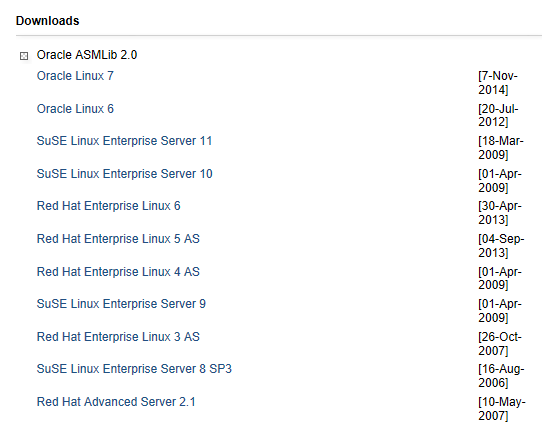Click the Downloads heading
Screen dimensions: 554x441
click(x=47, y=20)
